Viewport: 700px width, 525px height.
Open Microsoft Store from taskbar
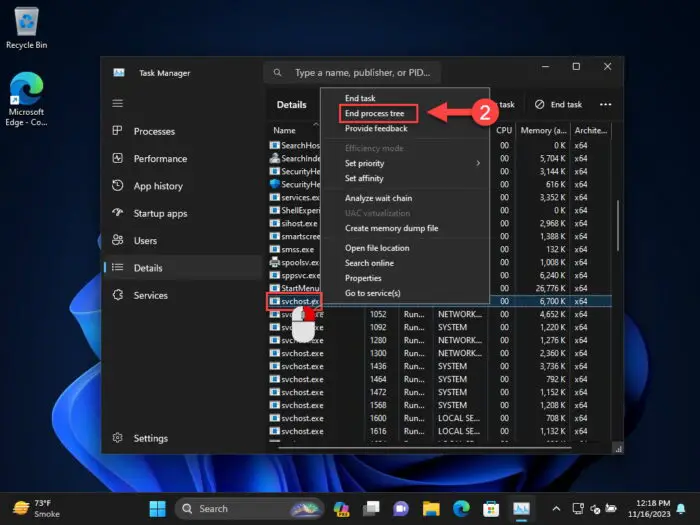491,508
